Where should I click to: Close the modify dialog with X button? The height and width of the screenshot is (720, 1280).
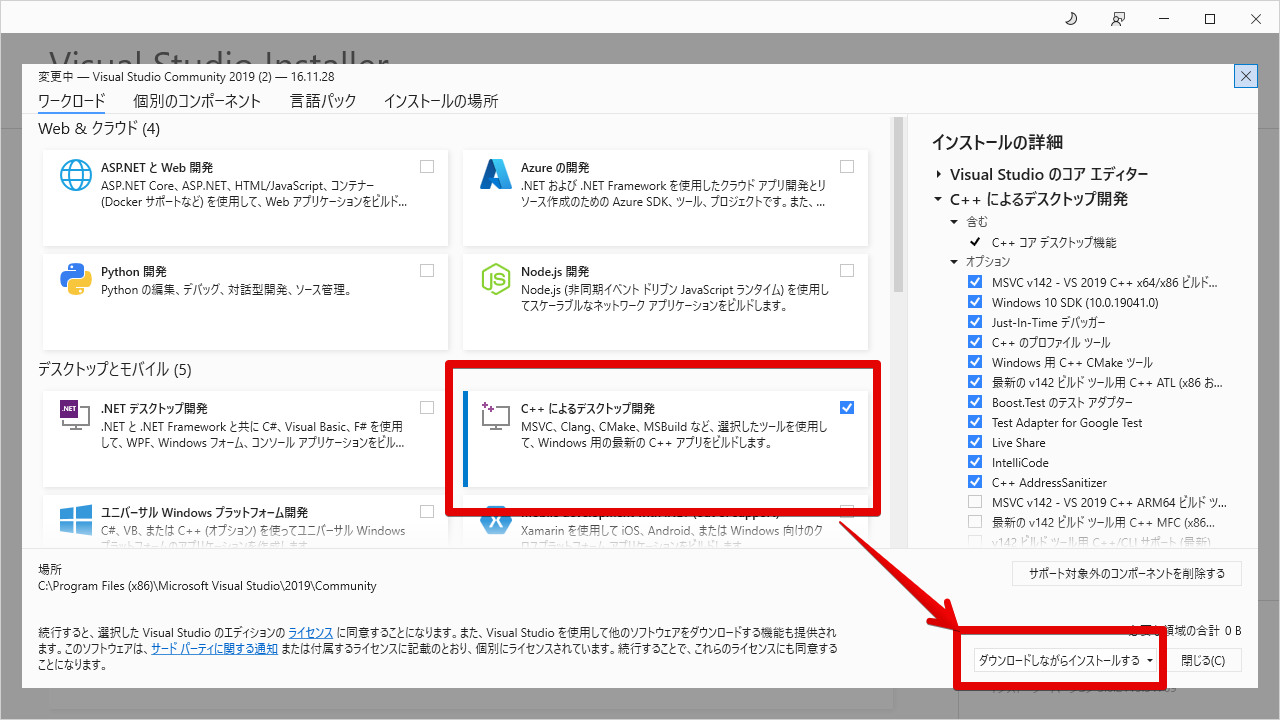coord(1246,76)
